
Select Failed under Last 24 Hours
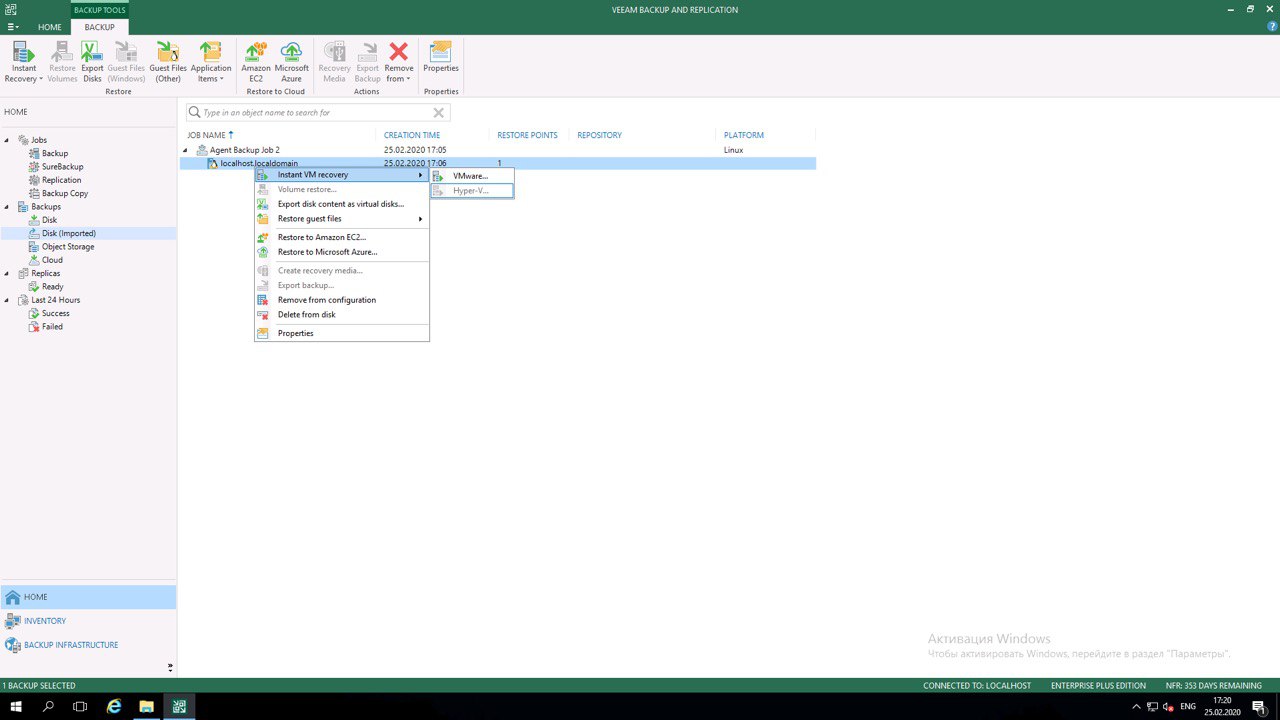52,326
